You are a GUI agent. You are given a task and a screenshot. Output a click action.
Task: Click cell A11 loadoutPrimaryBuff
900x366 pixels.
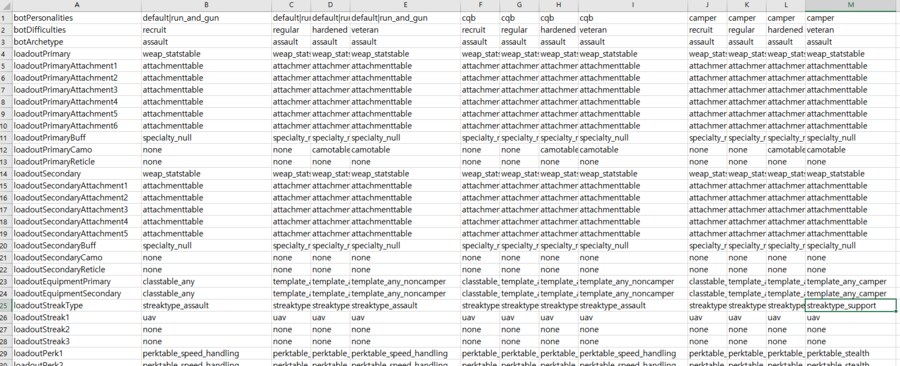coord(77,138)
